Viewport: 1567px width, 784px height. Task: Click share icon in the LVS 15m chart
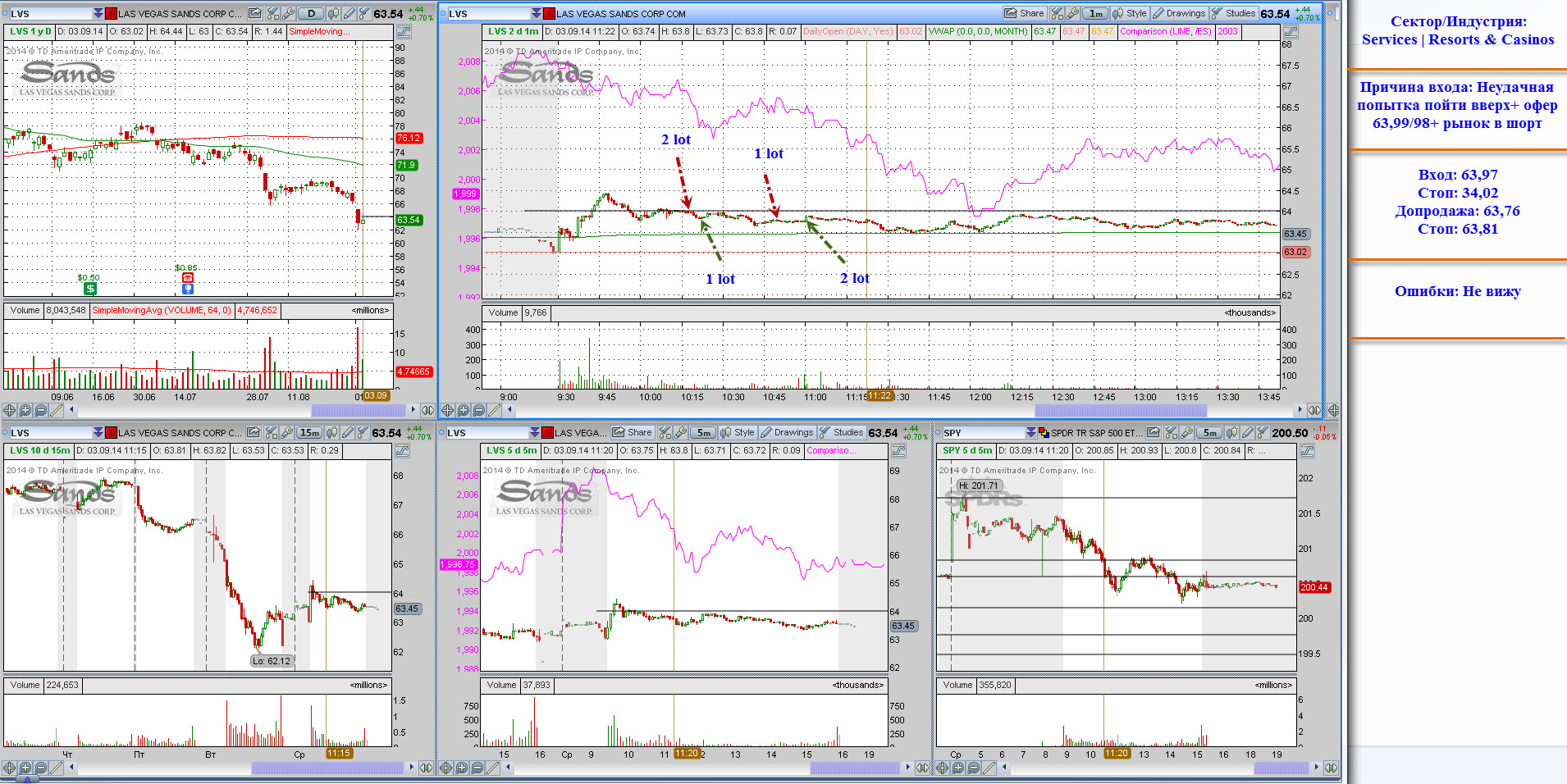coord(253,433)
